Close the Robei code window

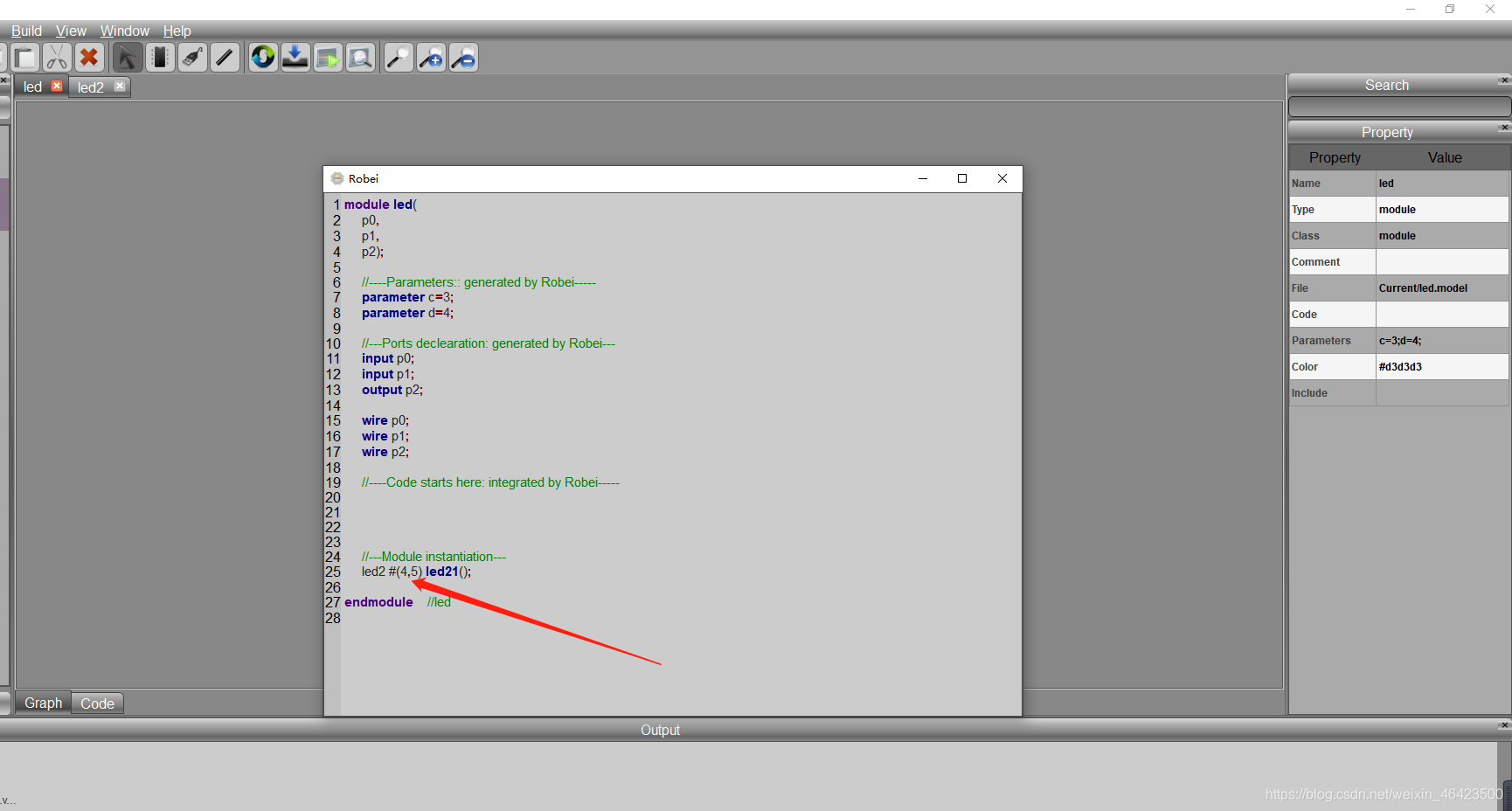pyautogui.click(x=1002, y=178)
